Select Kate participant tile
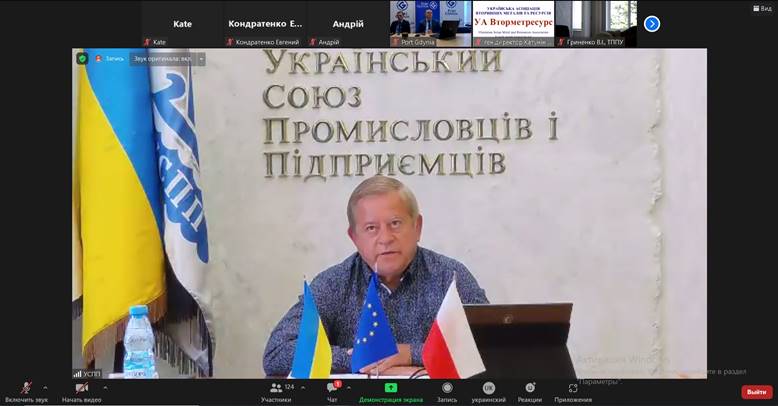 coord(182,24)
